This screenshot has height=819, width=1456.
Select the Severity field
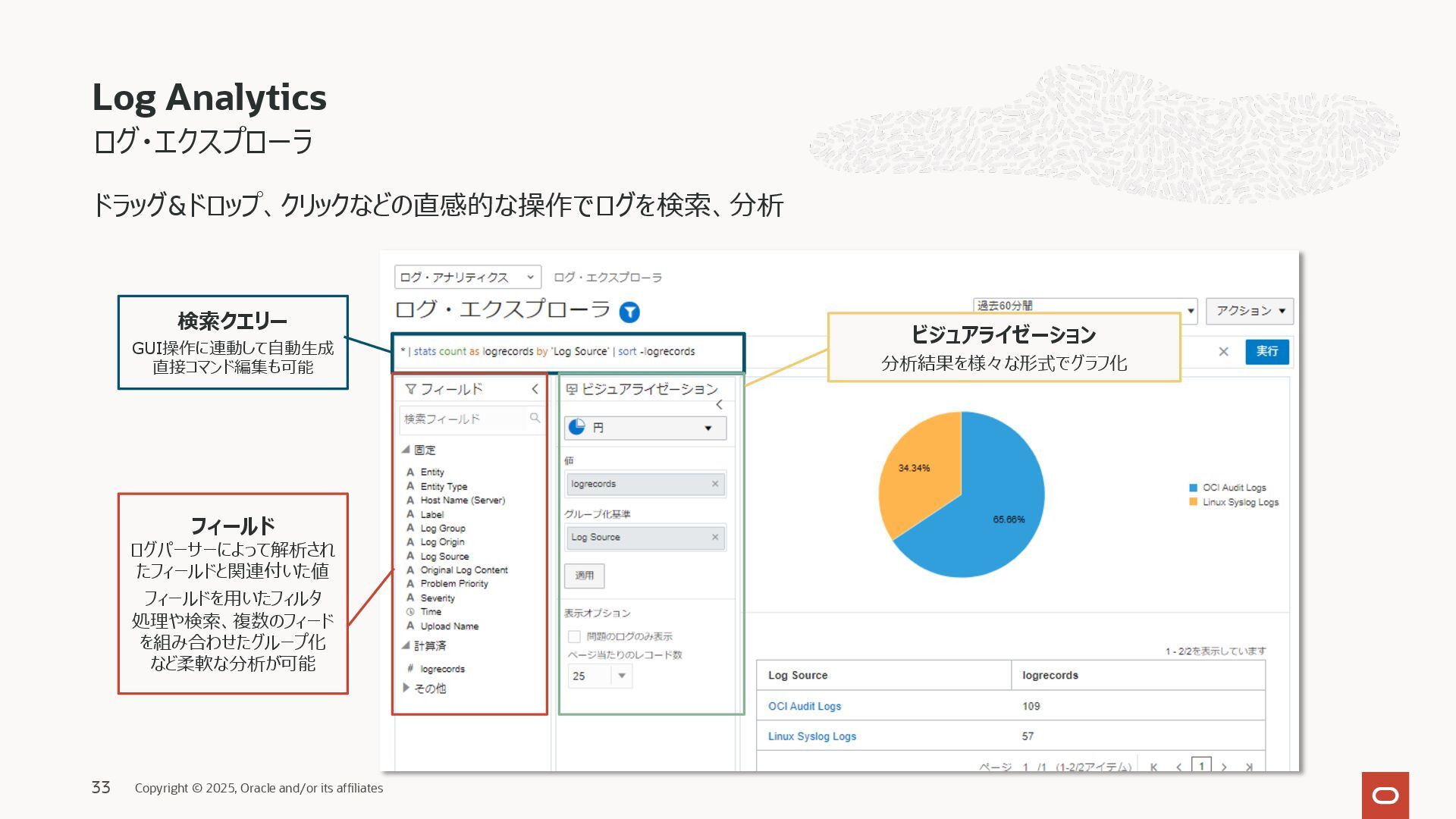tap(438, 598)
